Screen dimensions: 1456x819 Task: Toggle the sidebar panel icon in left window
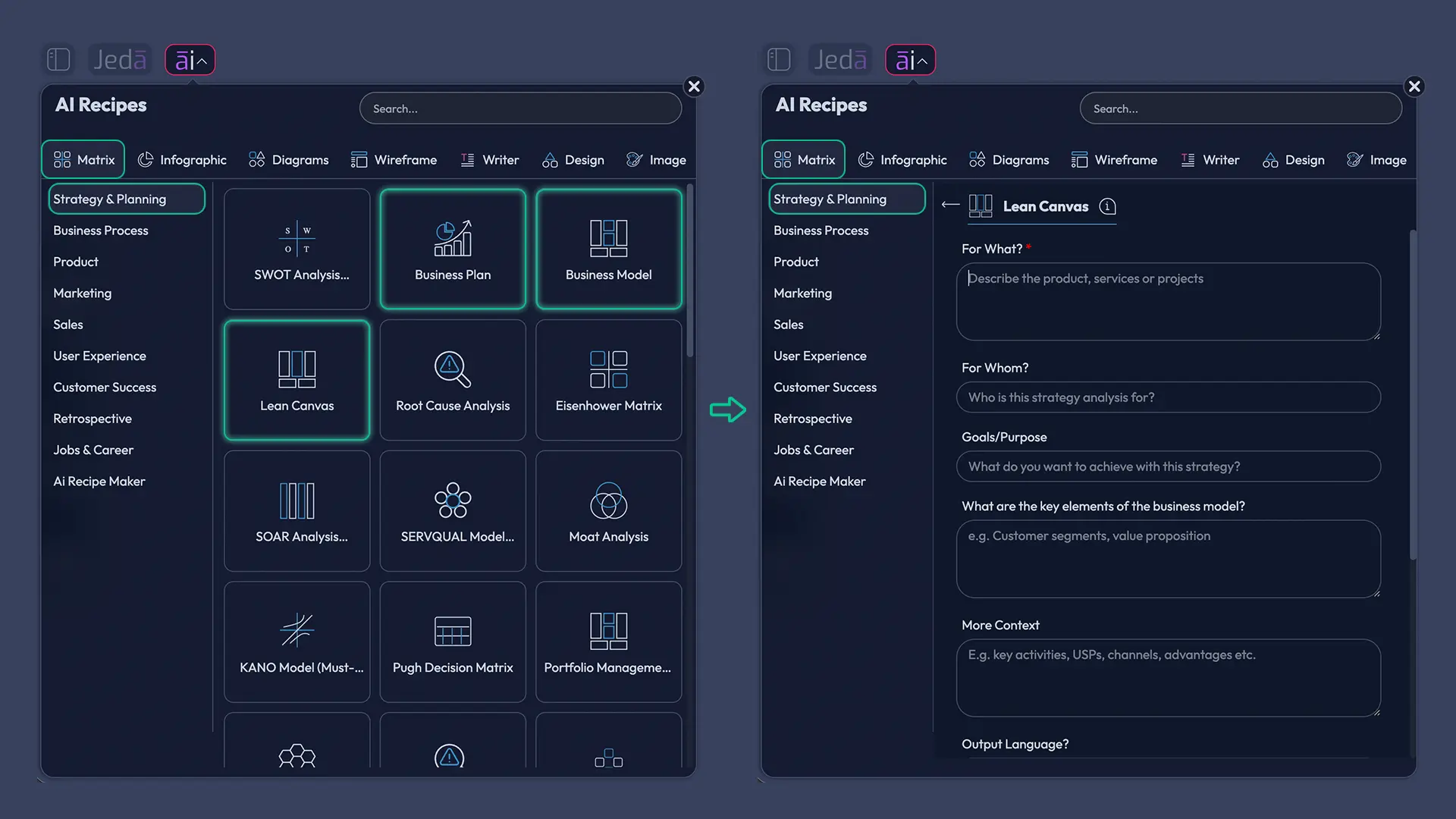click(x=58, y=59)
